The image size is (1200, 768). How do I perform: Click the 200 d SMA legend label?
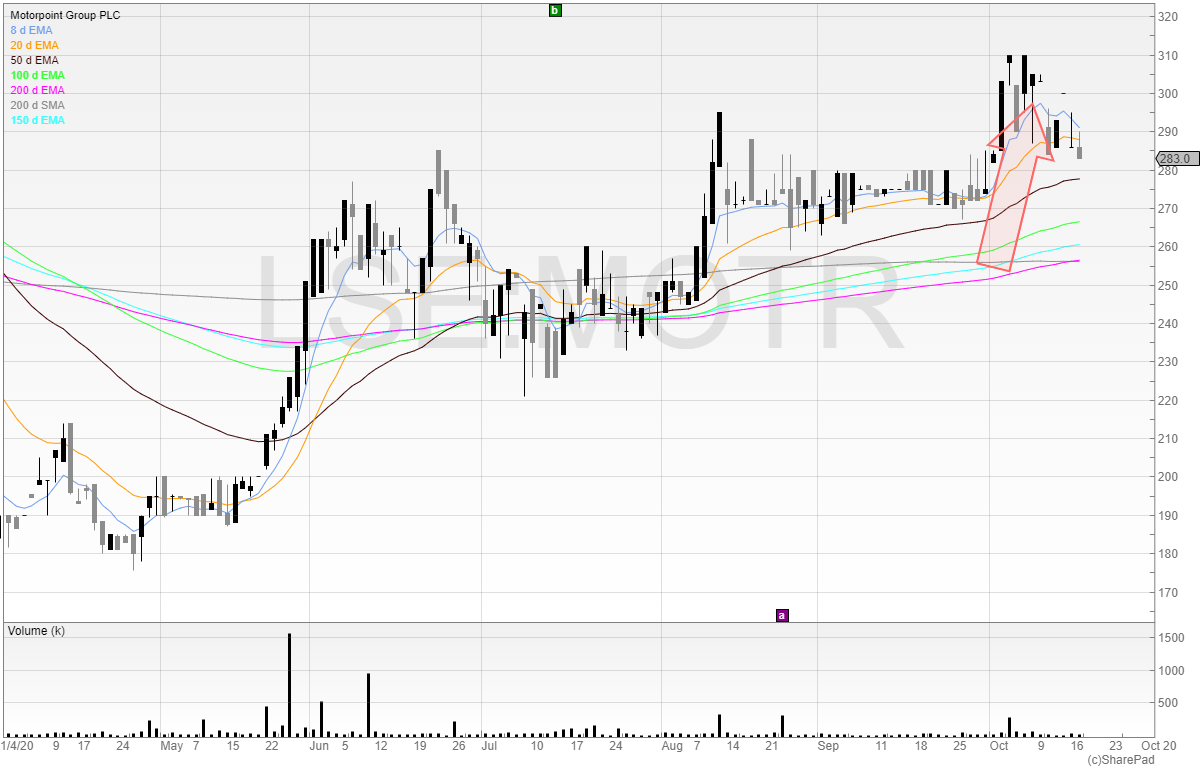(x=38, y=105)
